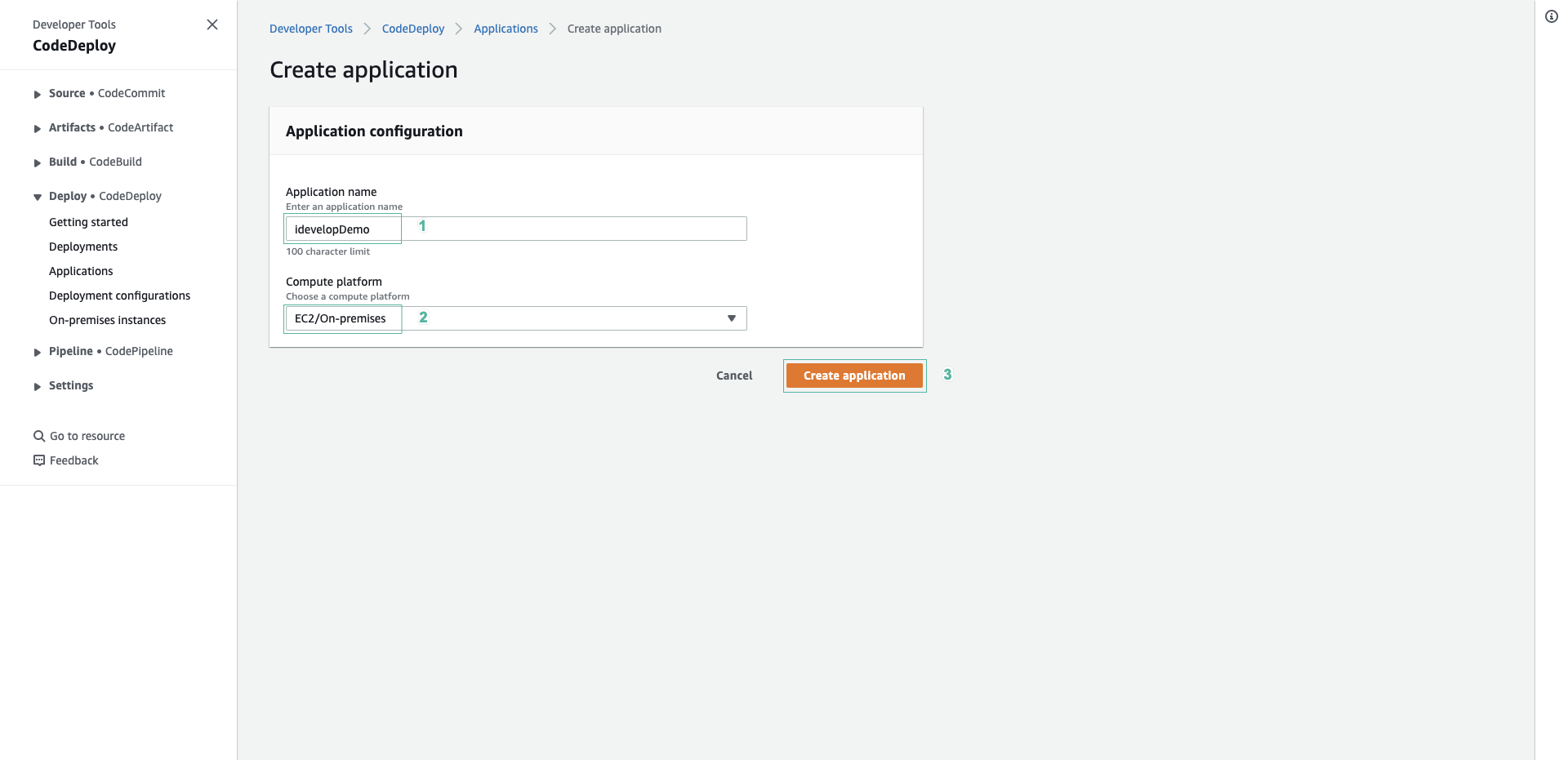Image resolution: width=1568 pixels, height=760 pixels.
Task: Click the Pipeline label in sidebar
Action: coord(71,351)
